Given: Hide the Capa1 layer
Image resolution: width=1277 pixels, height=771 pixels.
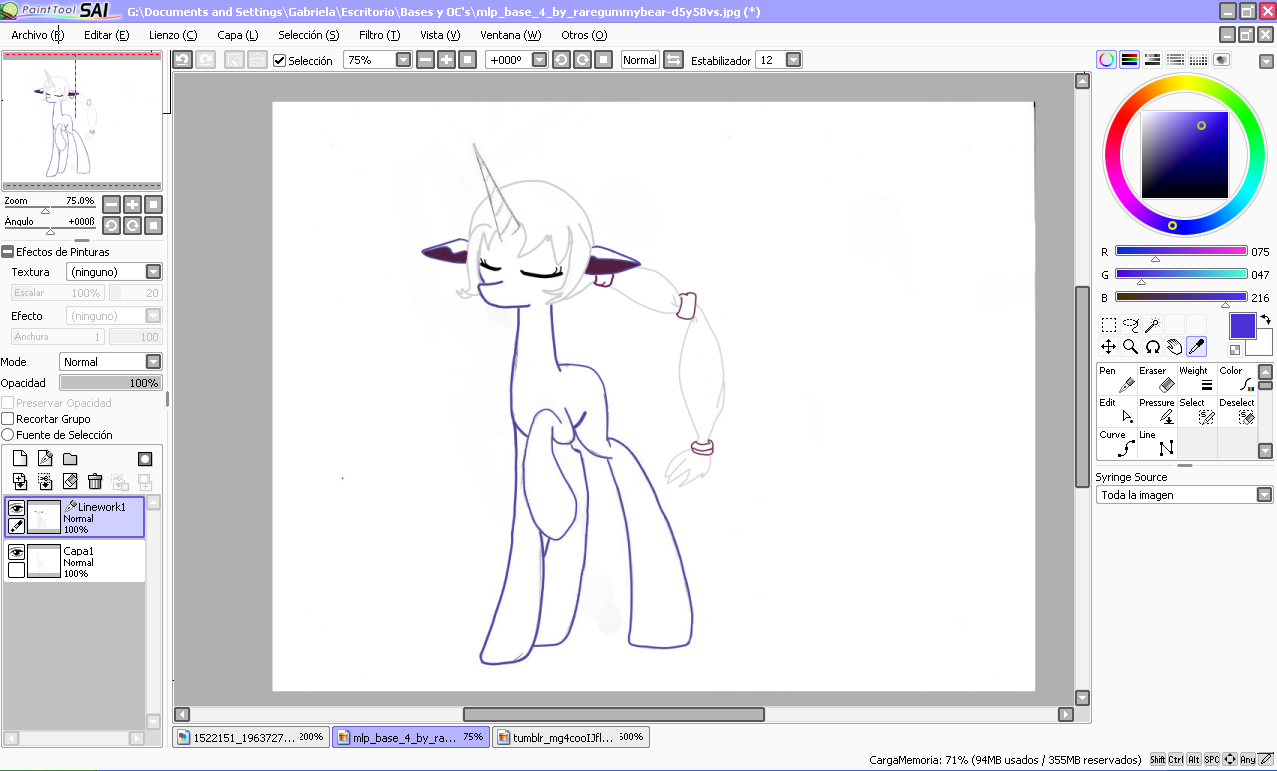Looking at the screenshot, I should [x=17, y=551].
